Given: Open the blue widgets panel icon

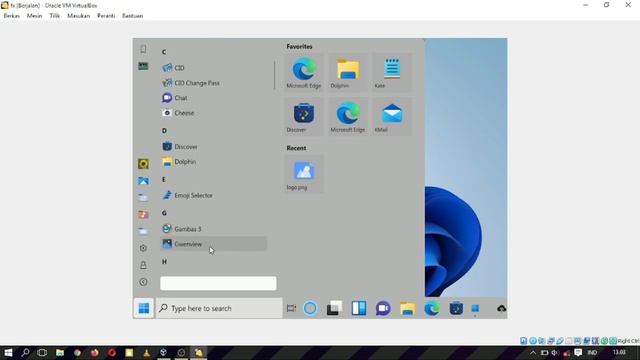Looking at the screenshot, I should point(359,308).
